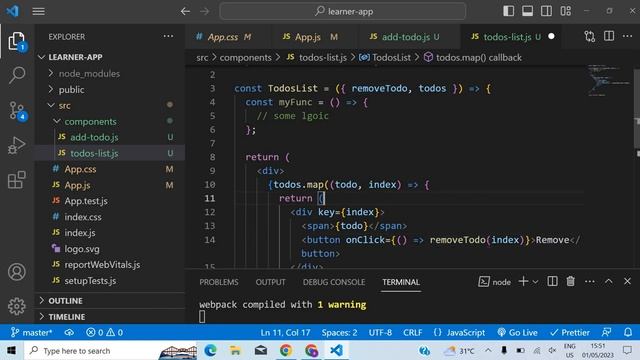Open index.css in the file tree

pos(110,217)
